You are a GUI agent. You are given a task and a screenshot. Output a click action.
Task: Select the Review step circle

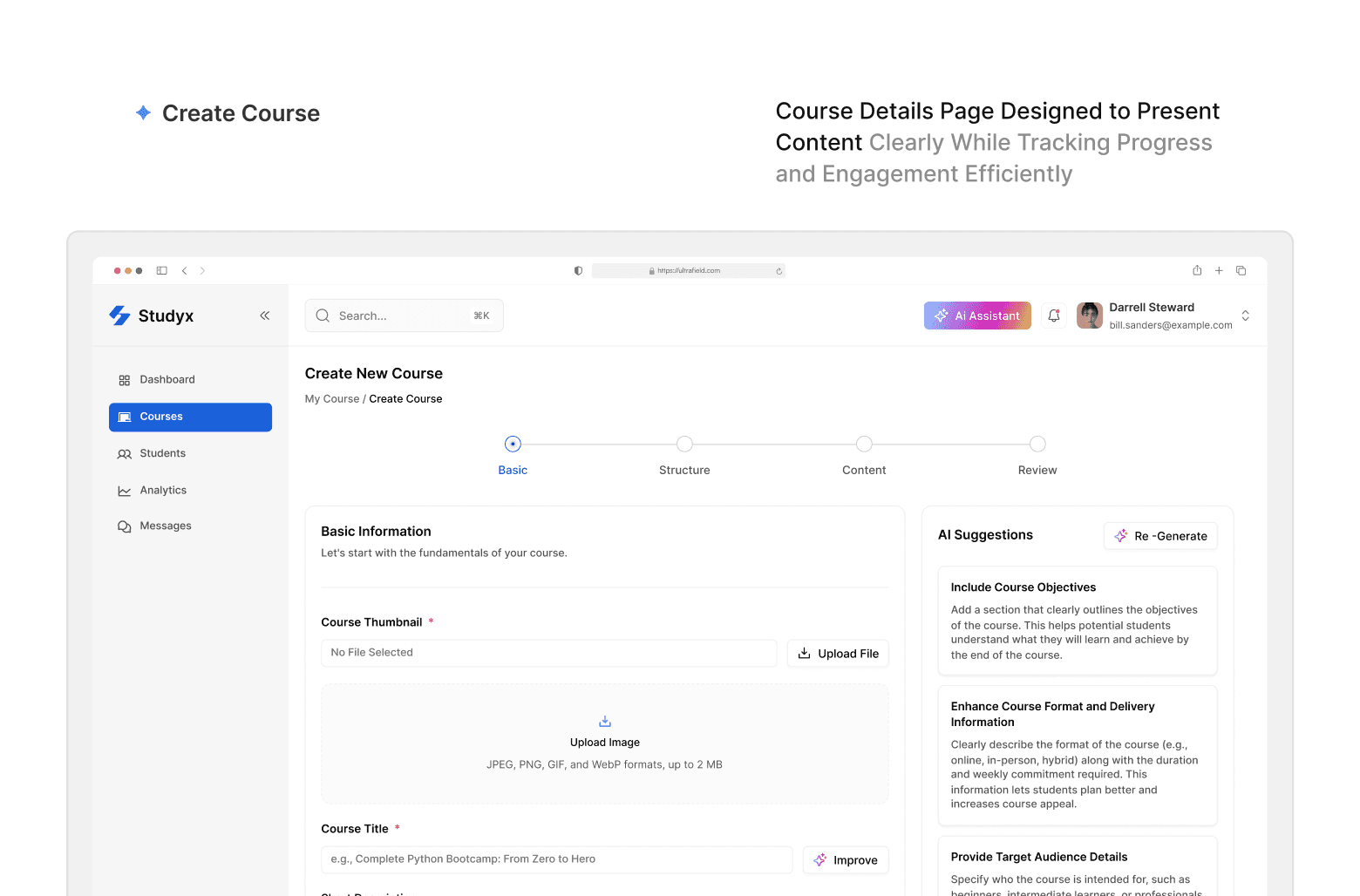[x=1037, y=444]
